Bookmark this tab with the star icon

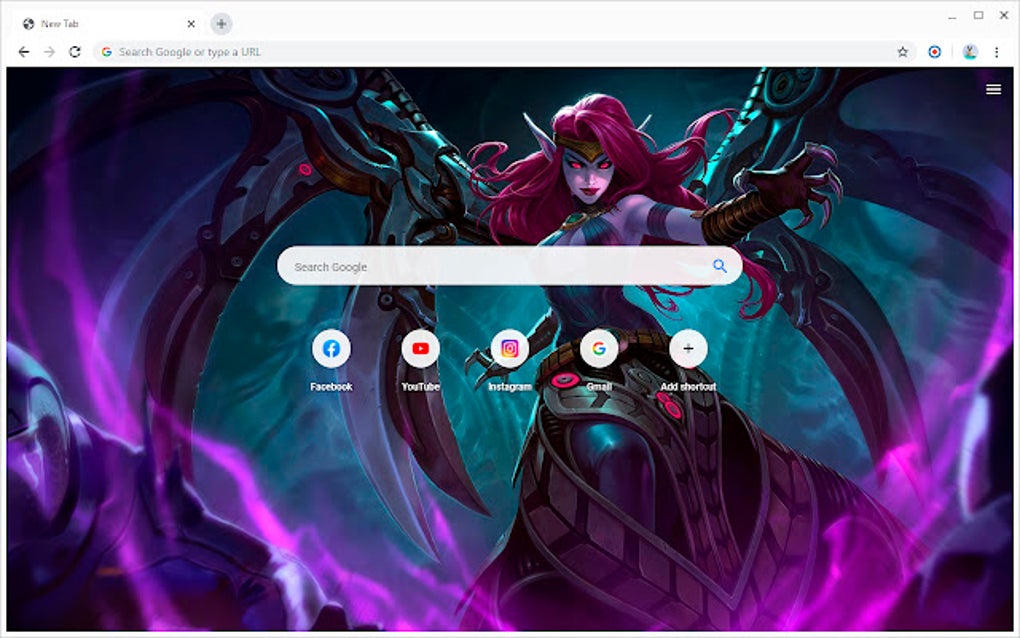click(x=902, y=52)
